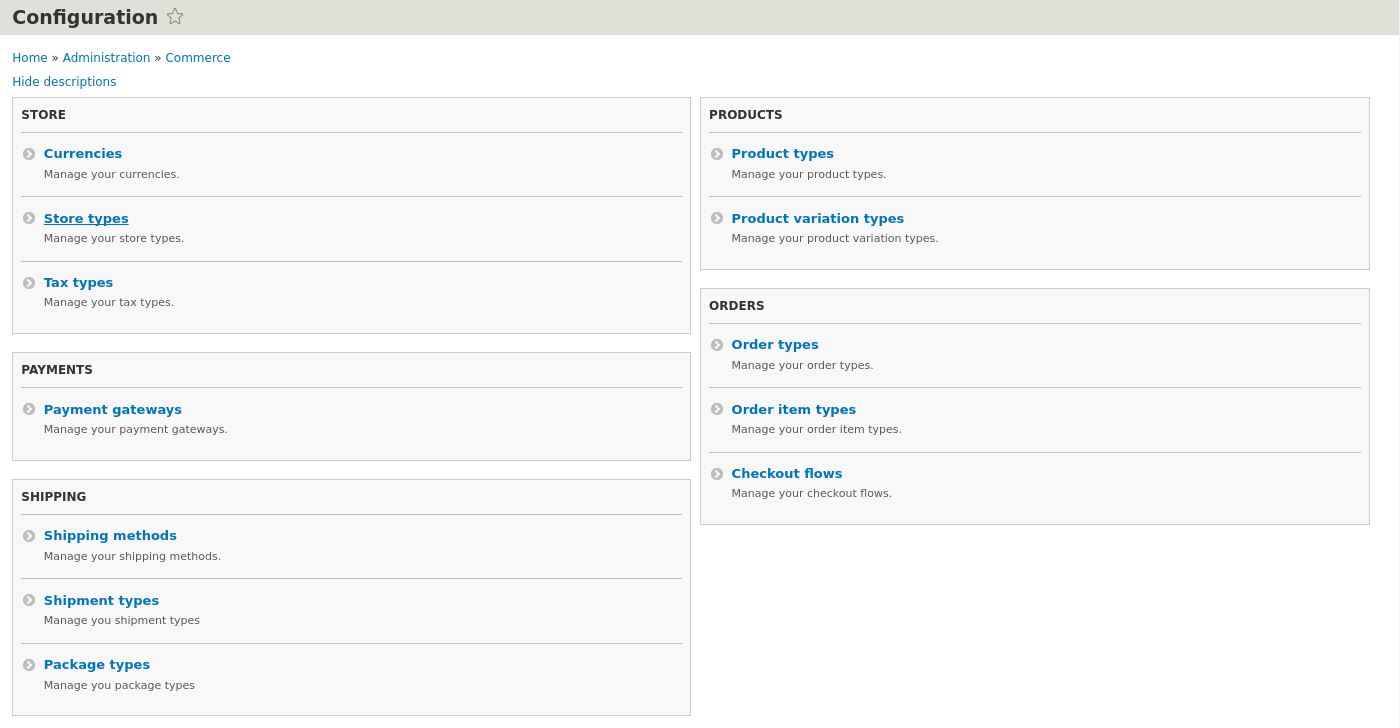Click the arrow icon beside Order types
Viewport: 1400px width, 728px height.
(x=717, y=345)
